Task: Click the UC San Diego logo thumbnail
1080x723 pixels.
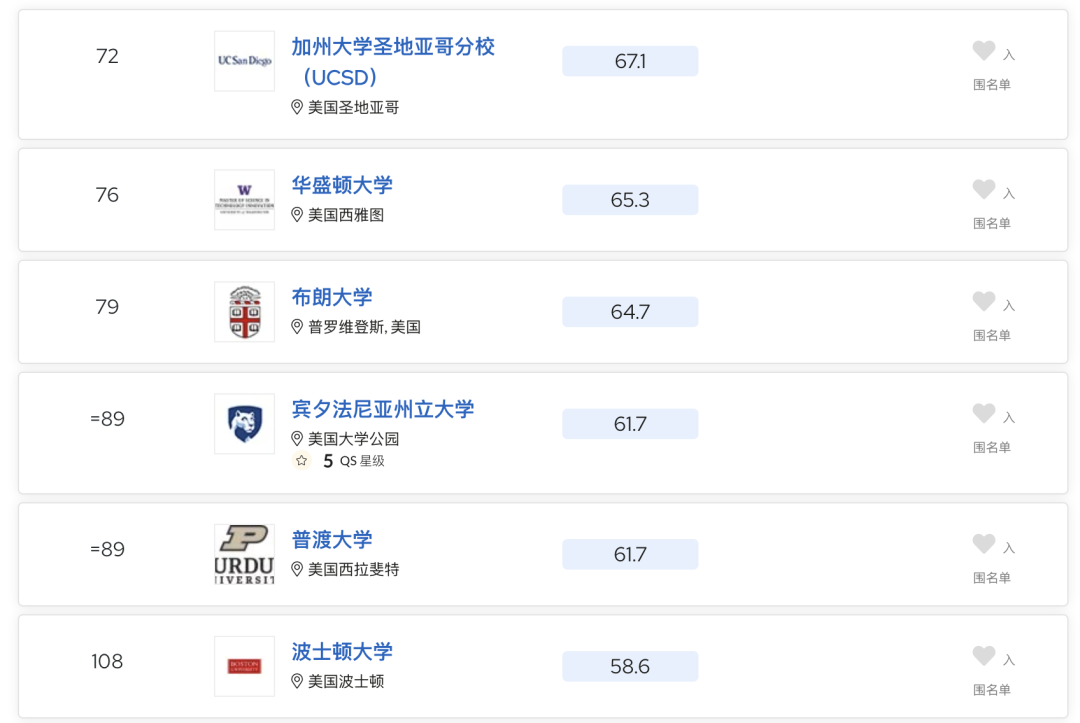Action: coord(245,61)
